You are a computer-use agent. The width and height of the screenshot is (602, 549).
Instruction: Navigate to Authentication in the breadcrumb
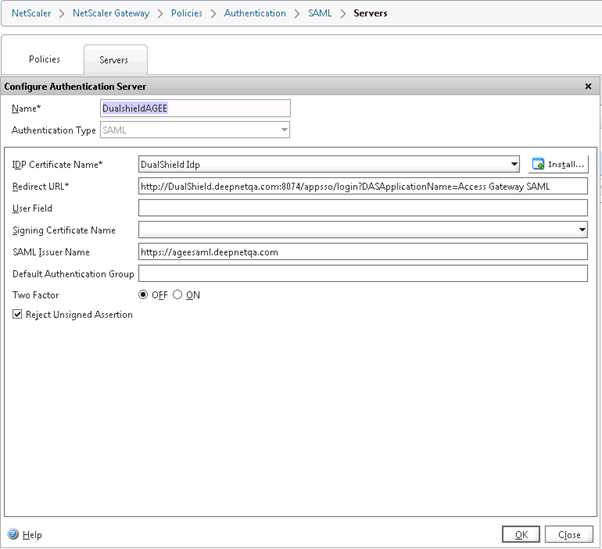point(254,14)
